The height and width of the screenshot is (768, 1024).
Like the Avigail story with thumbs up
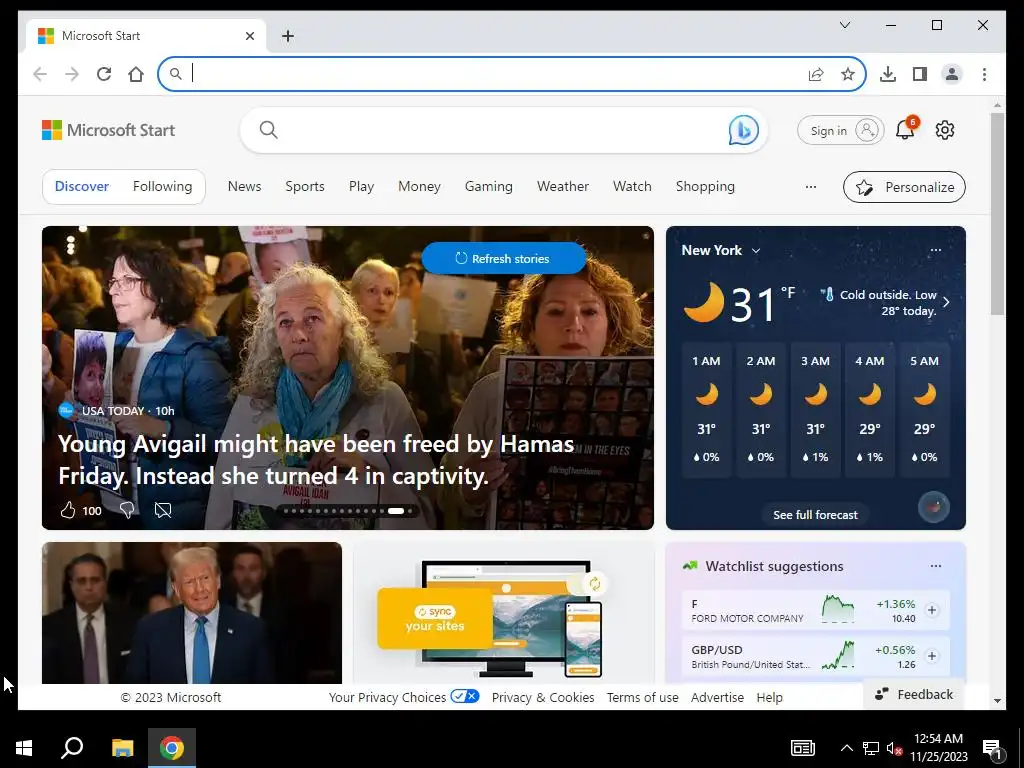[67, 510]
